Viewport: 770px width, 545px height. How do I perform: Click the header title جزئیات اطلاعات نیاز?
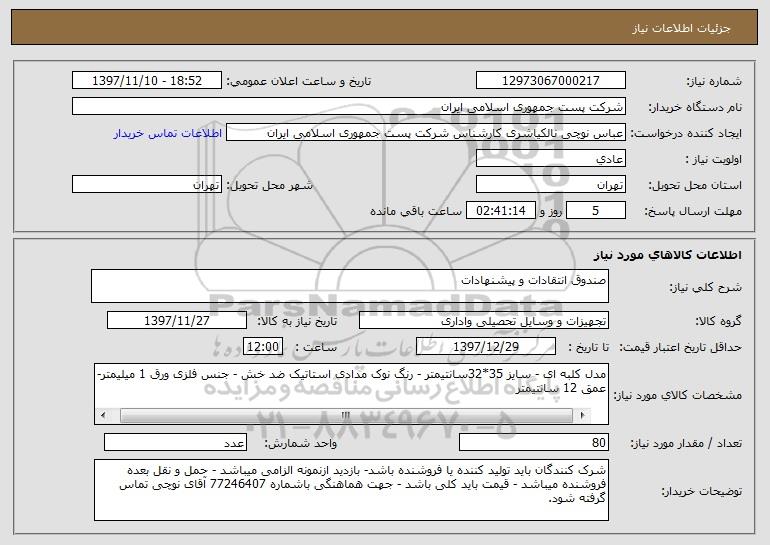click(681, 28)
